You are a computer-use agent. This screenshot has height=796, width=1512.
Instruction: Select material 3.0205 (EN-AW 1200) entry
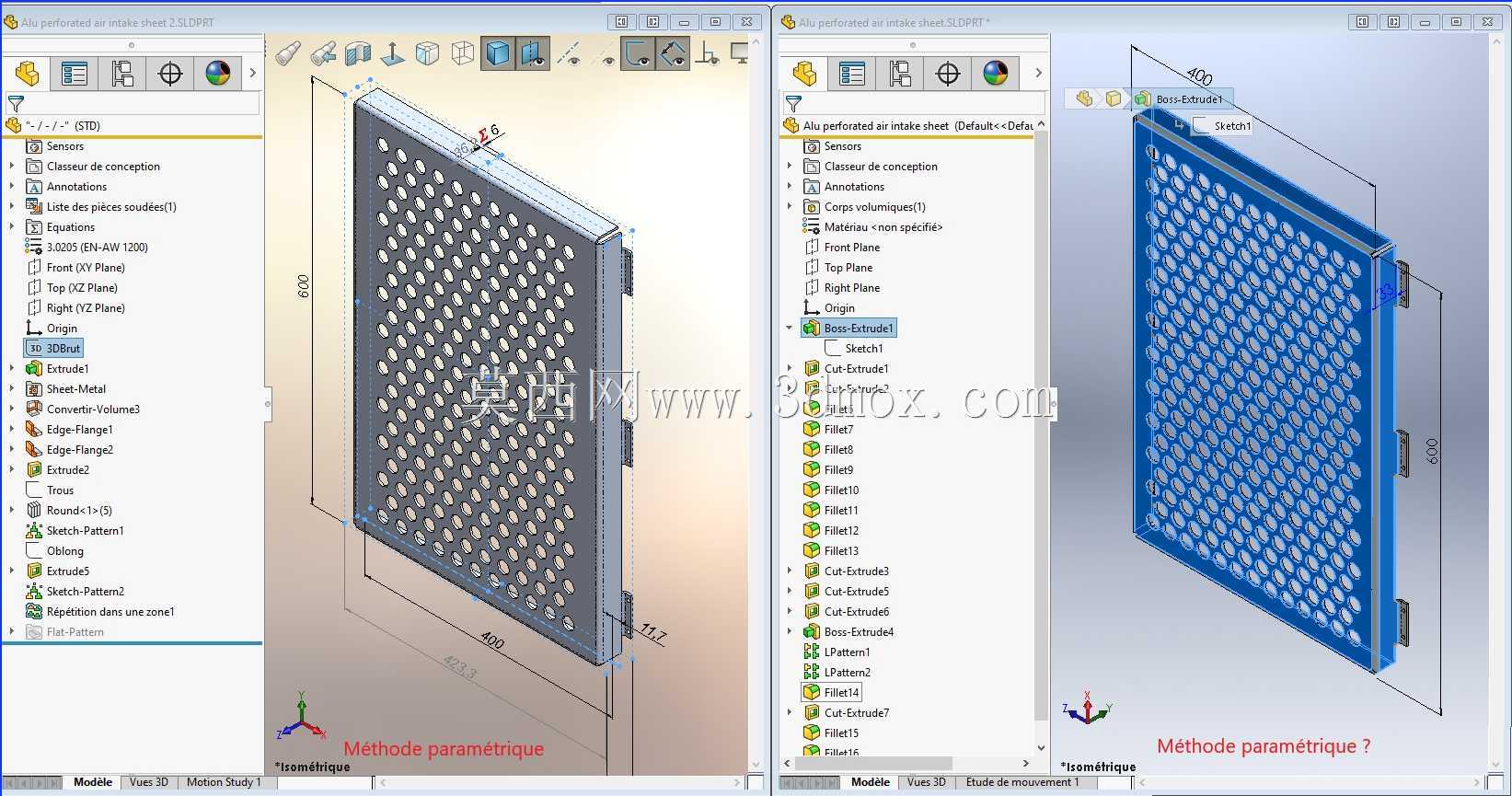click(87, 248)
